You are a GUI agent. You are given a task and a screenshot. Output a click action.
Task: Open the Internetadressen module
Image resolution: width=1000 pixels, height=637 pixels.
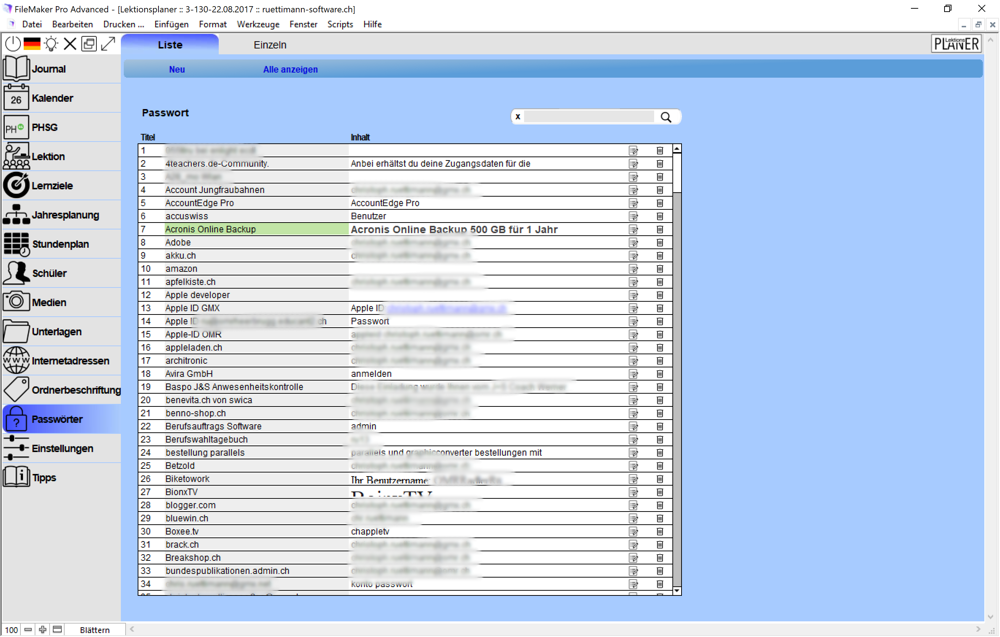pos(61,360)
